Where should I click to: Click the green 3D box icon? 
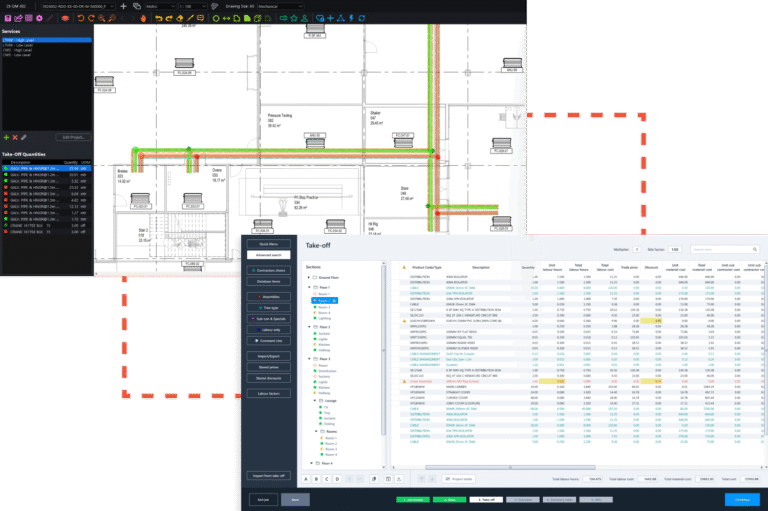[x=258, y=18]
